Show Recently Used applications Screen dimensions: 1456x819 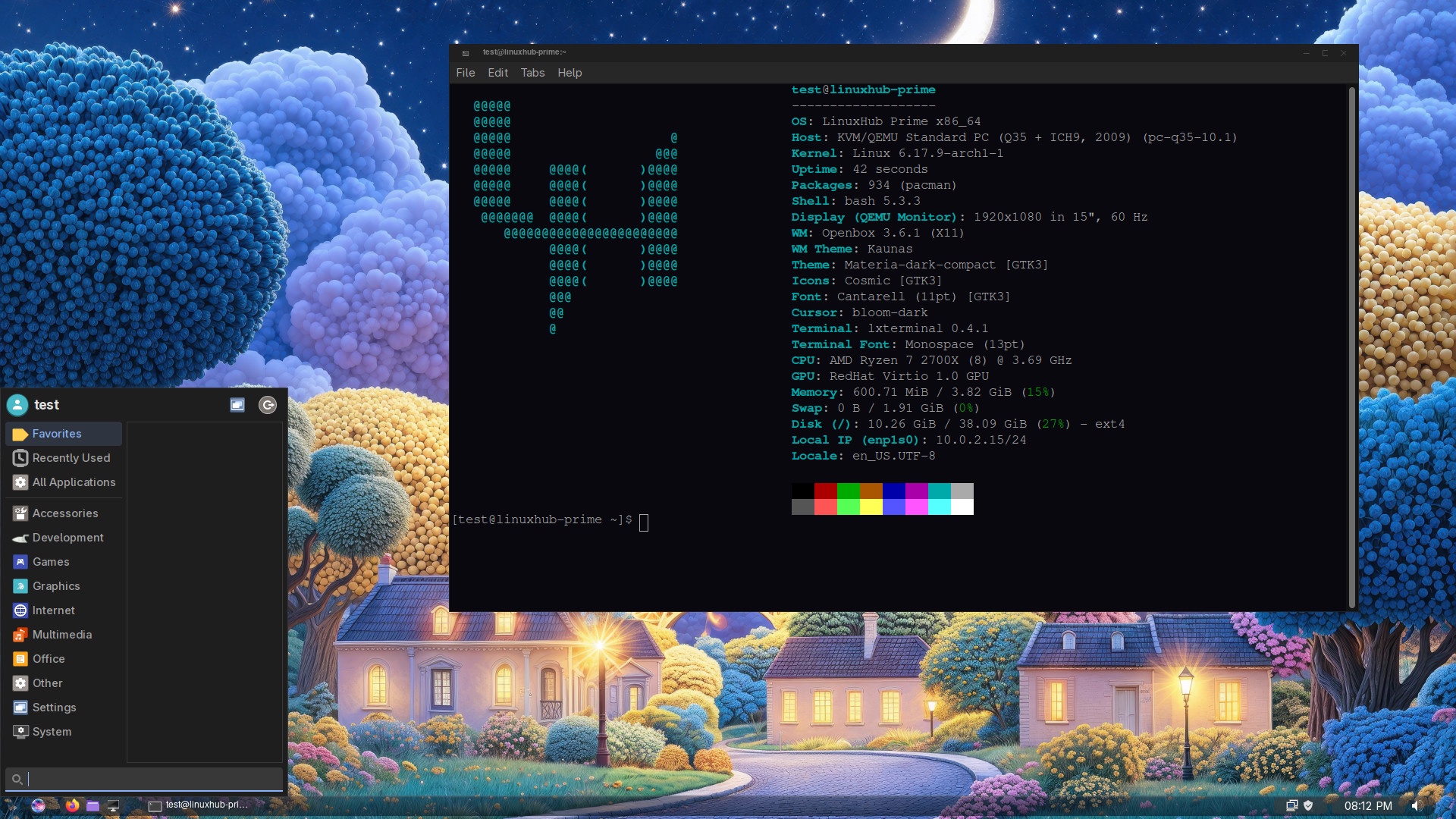[71, 458]
